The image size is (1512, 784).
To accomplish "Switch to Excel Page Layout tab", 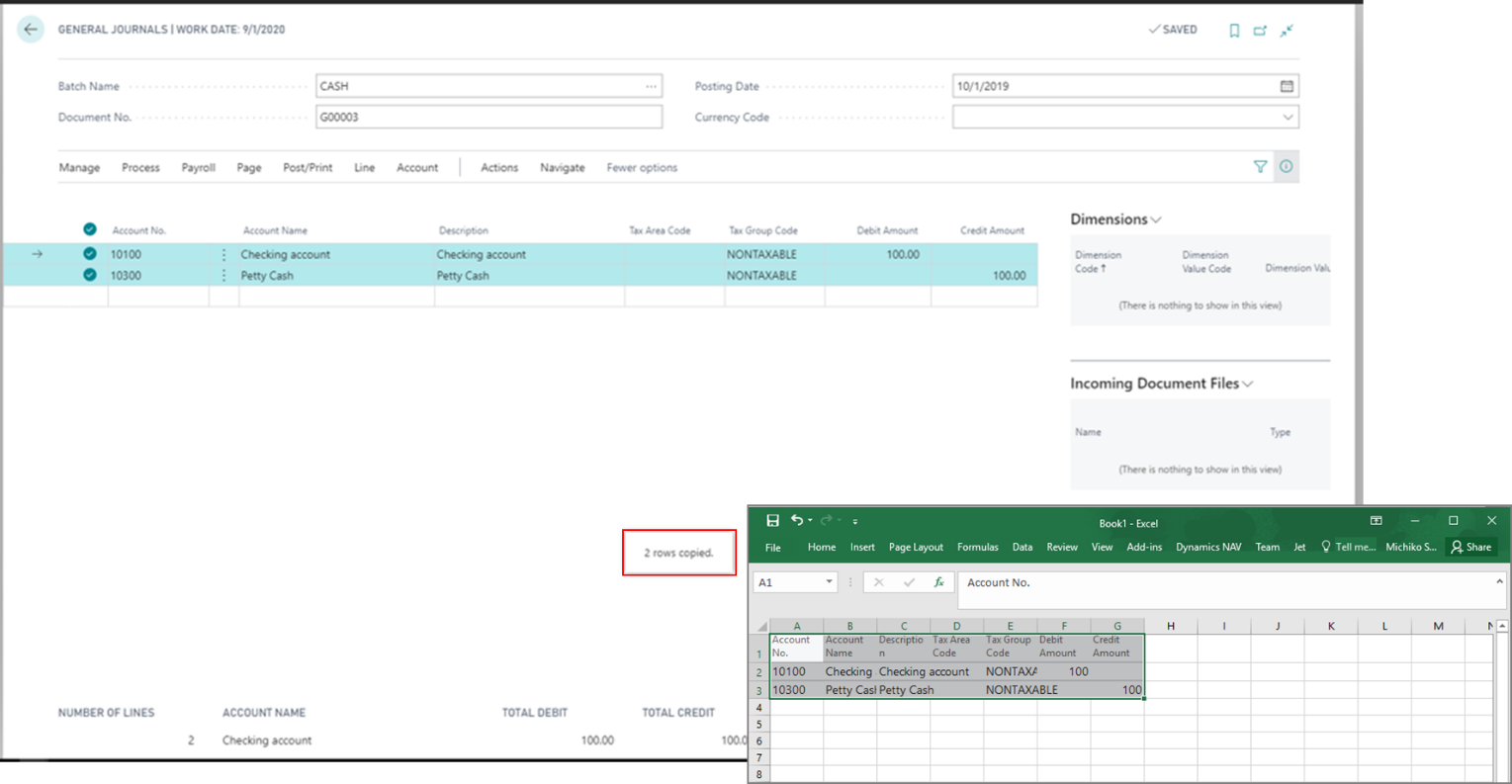I will [x=915, y=547].
